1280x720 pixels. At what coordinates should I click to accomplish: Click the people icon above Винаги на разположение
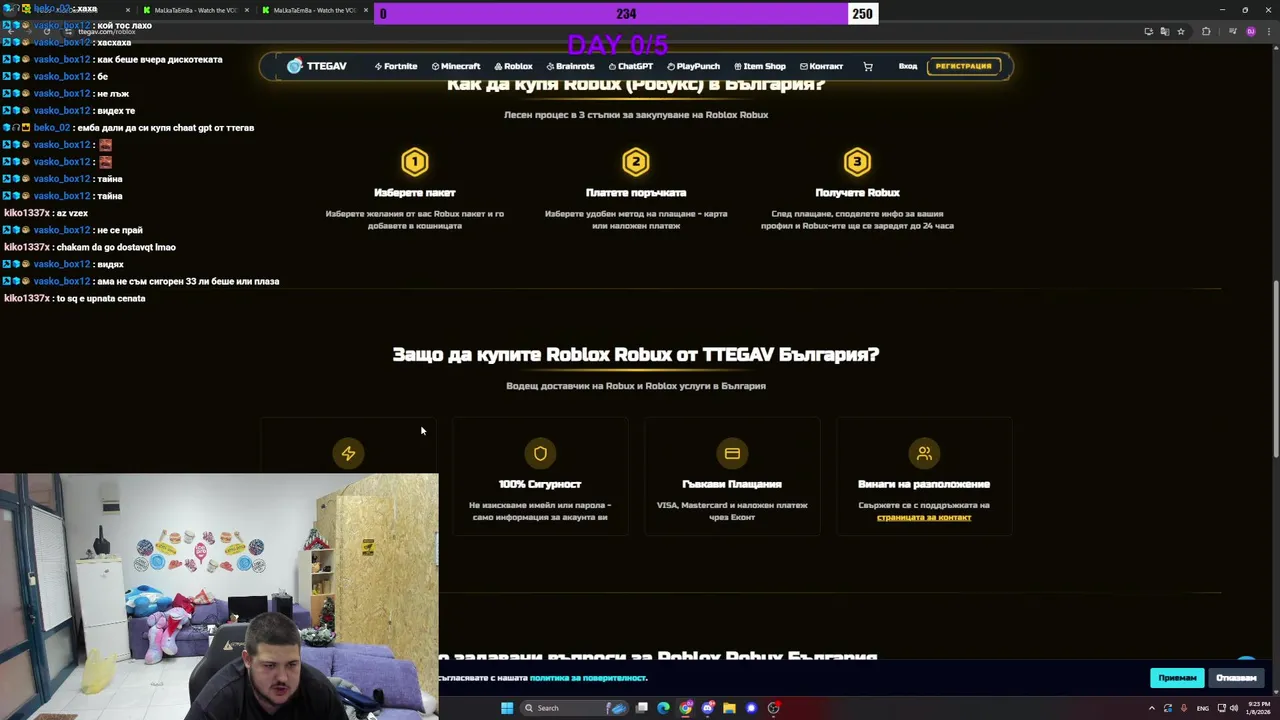(924, 453)
